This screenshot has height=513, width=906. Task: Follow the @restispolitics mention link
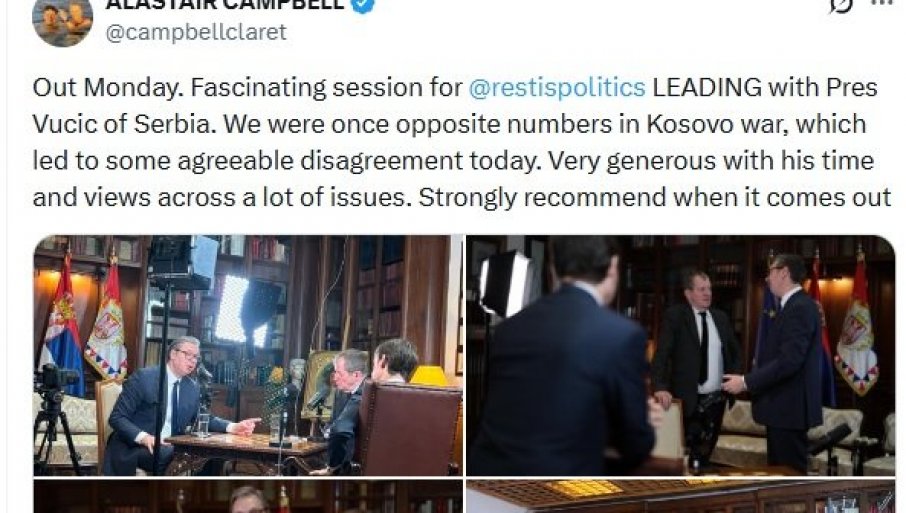556,87
